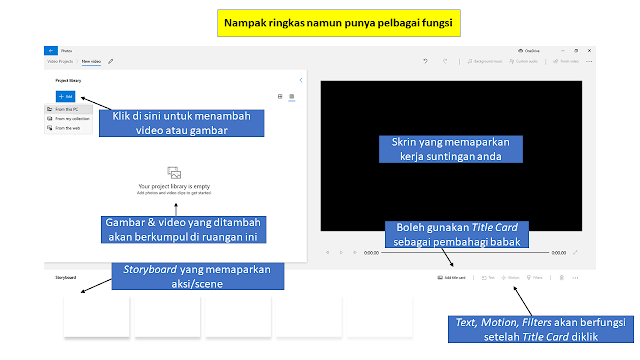This screenshot has height=360, width=640.
Task: Click the blue back arrow in Photos
Action: pyautogui.click(x=51, y=51)
